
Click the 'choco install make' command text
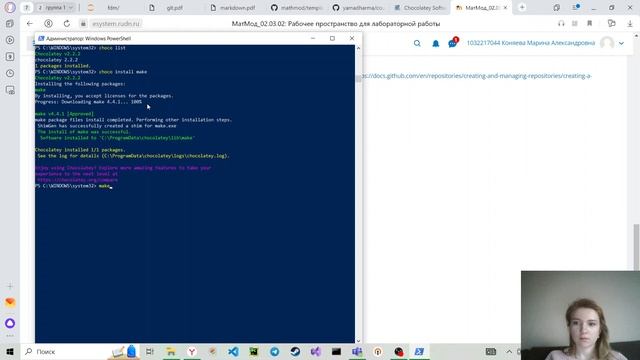pos(123,72)
